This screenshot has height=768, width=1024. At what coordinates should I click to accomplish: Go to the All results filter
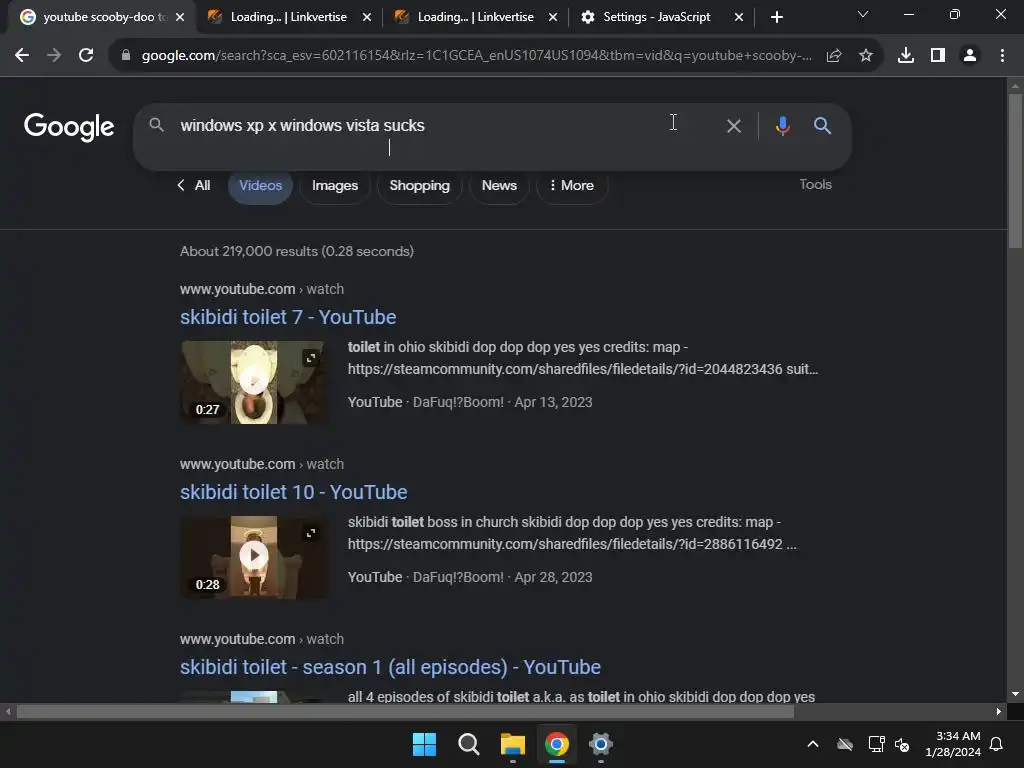coord(194,185)
